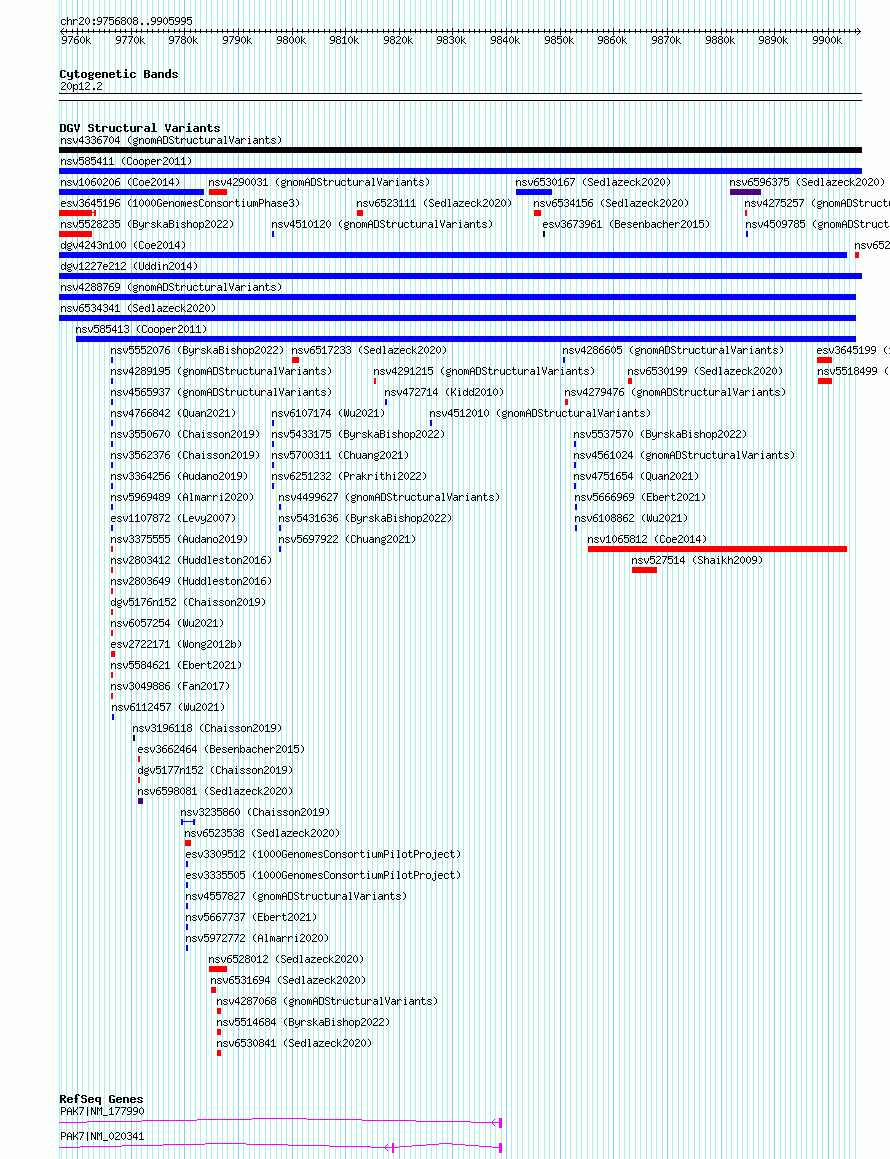
Task: Select nsv4751654 (Quan2021) label
Action: point(636,476)
